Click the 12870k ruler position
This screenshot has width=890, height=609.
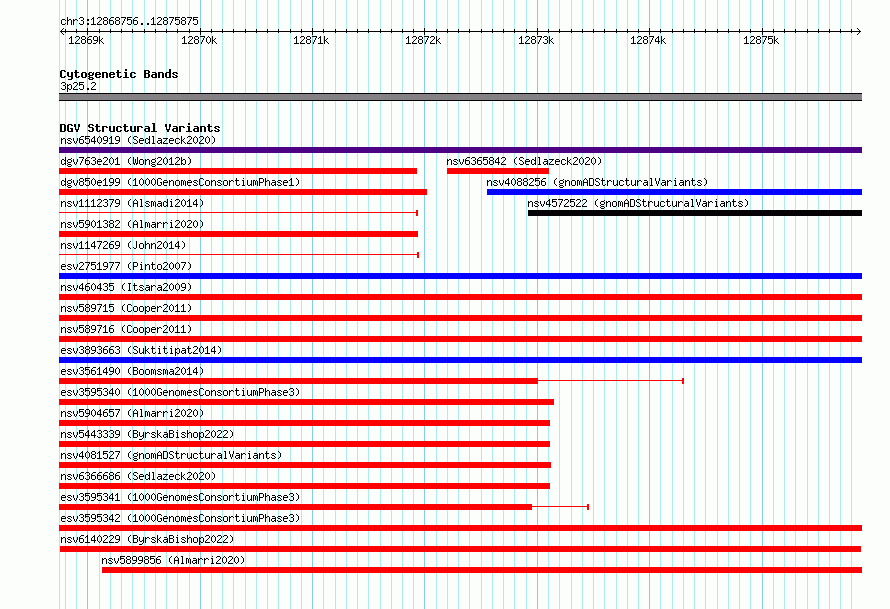[x=199, y=40]
